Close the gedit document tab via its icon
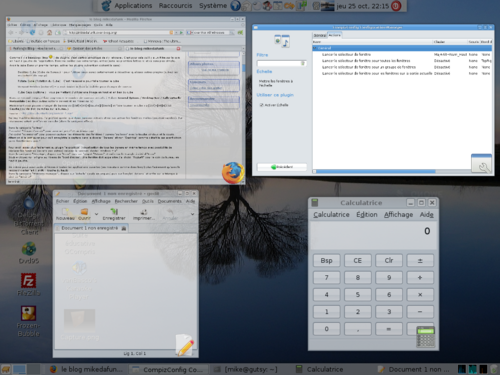 coord(124,228)
